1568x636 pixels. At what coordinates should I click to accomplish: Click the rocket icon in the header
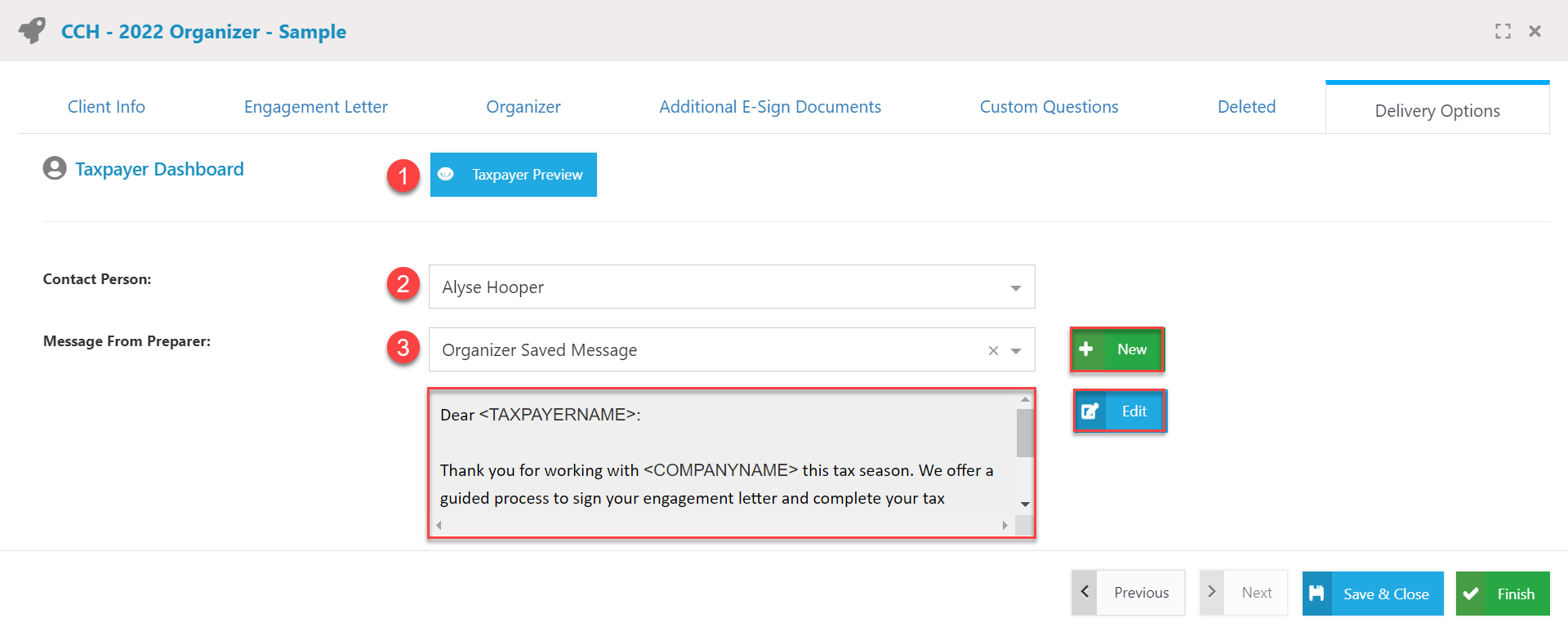point(33,31)
